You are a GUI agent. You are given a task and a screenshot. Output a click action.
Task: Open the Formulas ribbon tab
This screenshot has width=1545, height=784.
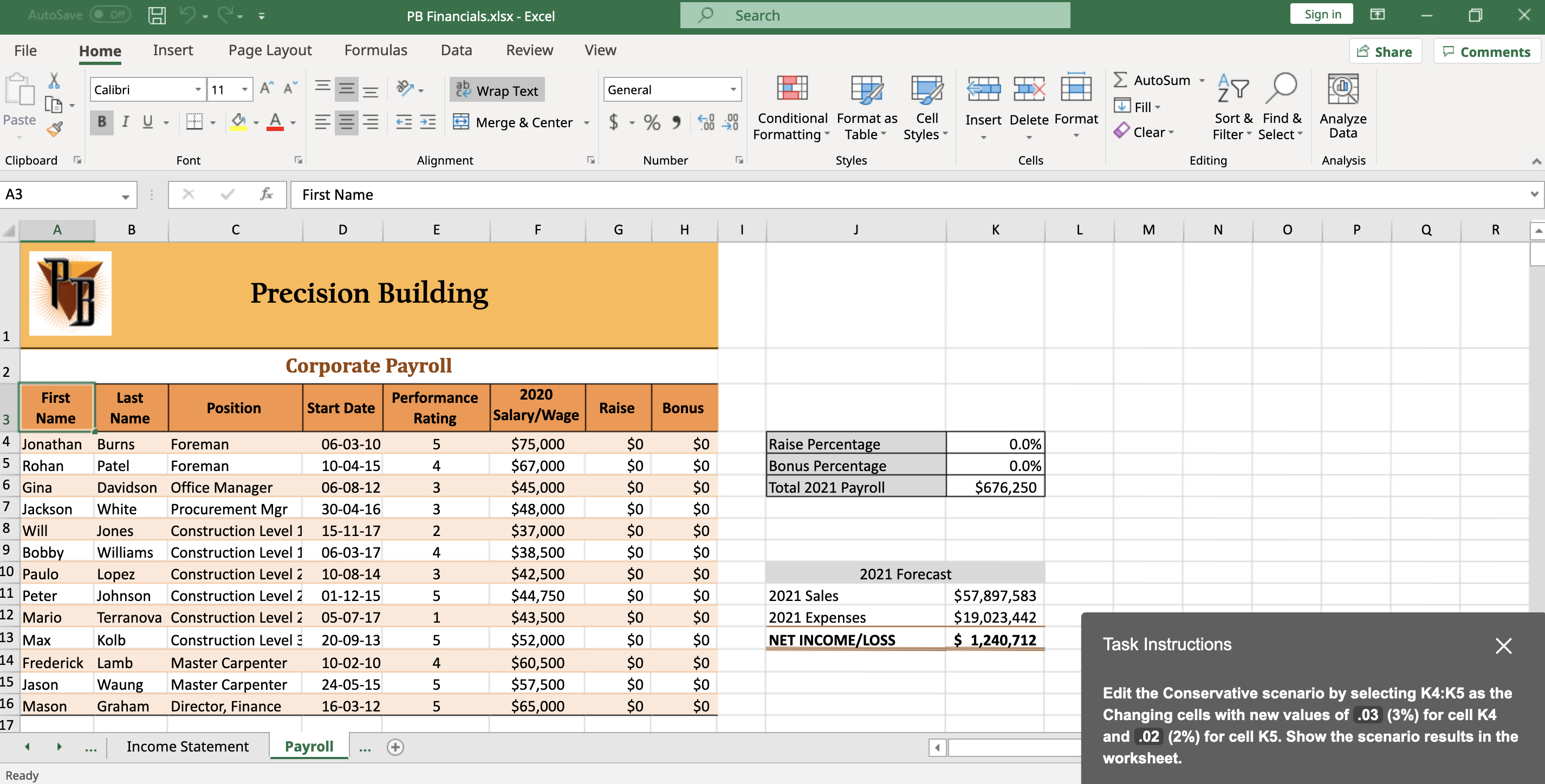pyautogui.click(x=375, y=50)
